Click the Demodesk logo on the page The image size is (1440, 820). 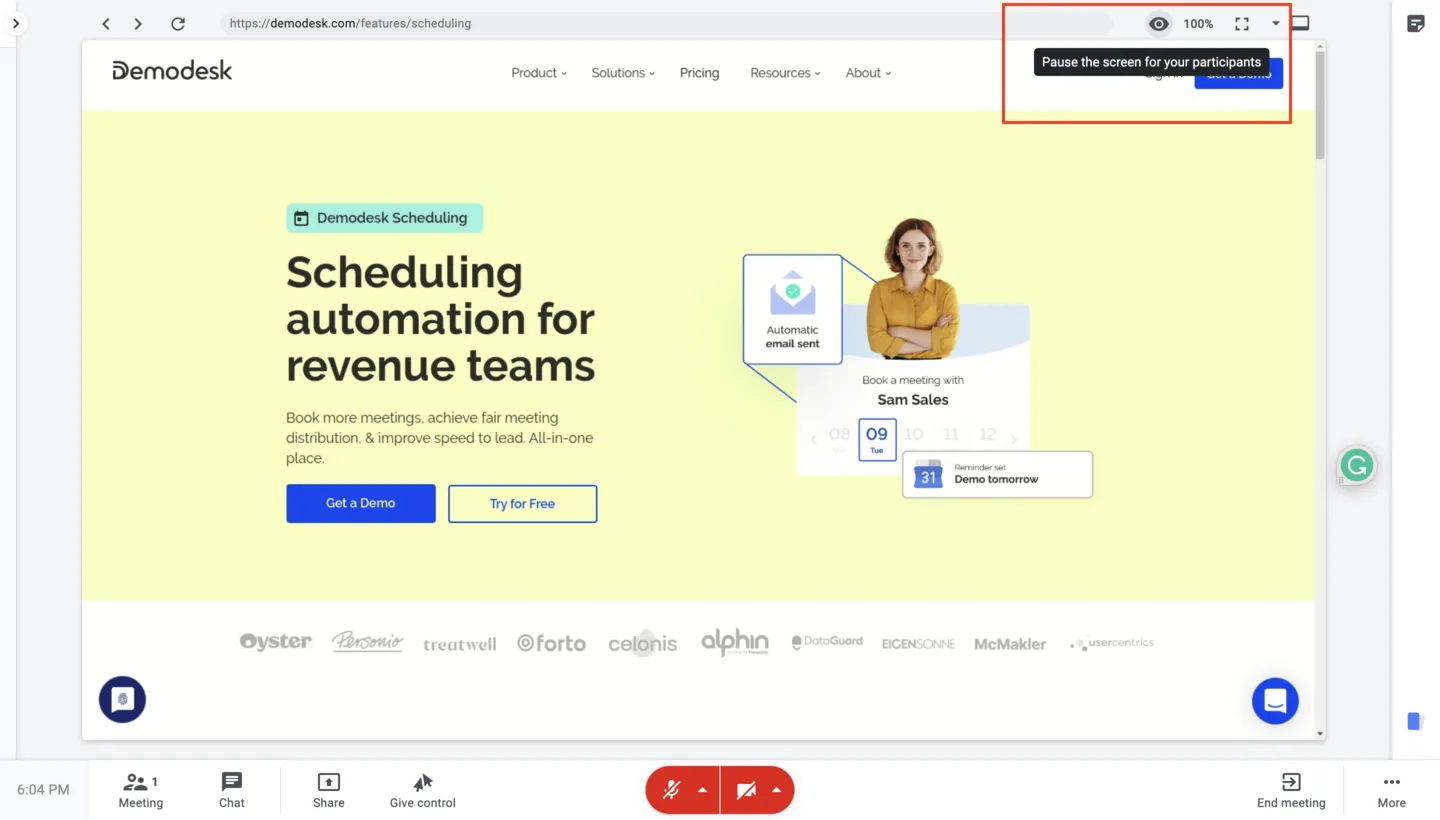pyautogui.click(x=172, y=70)
